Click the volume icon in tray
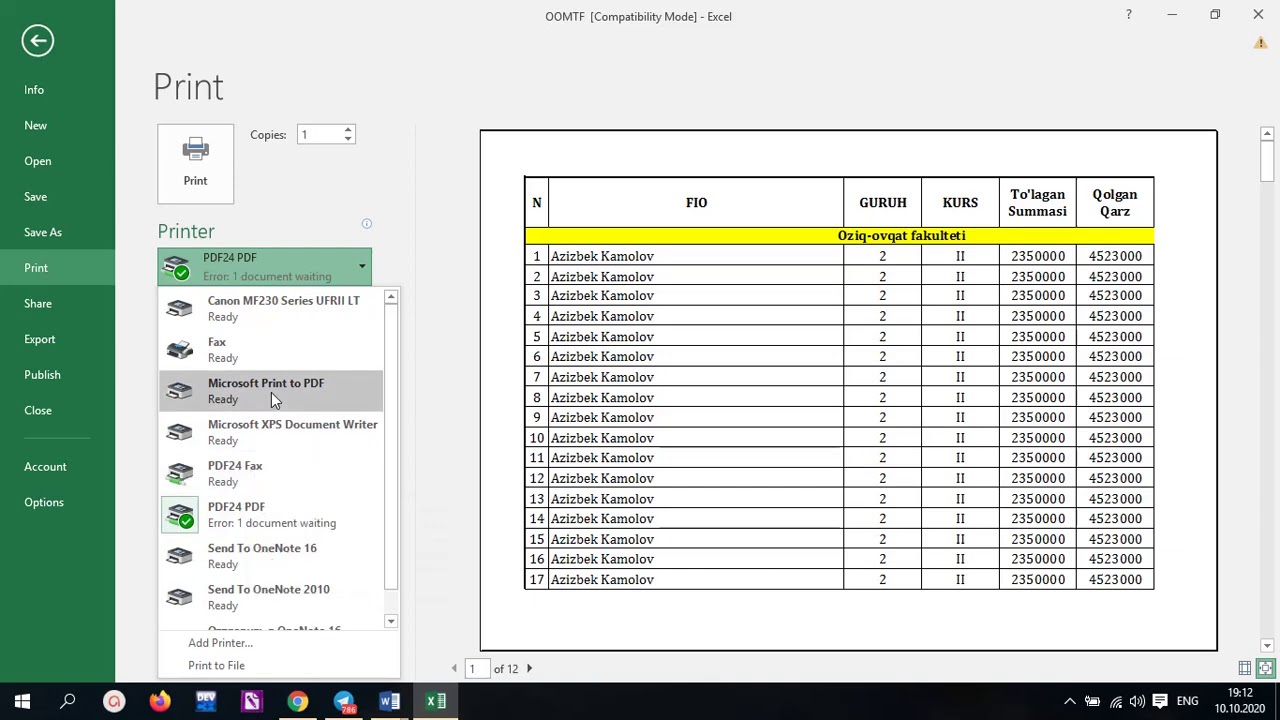Screen dimensions: 1280x720 [x=1138, y=702]
